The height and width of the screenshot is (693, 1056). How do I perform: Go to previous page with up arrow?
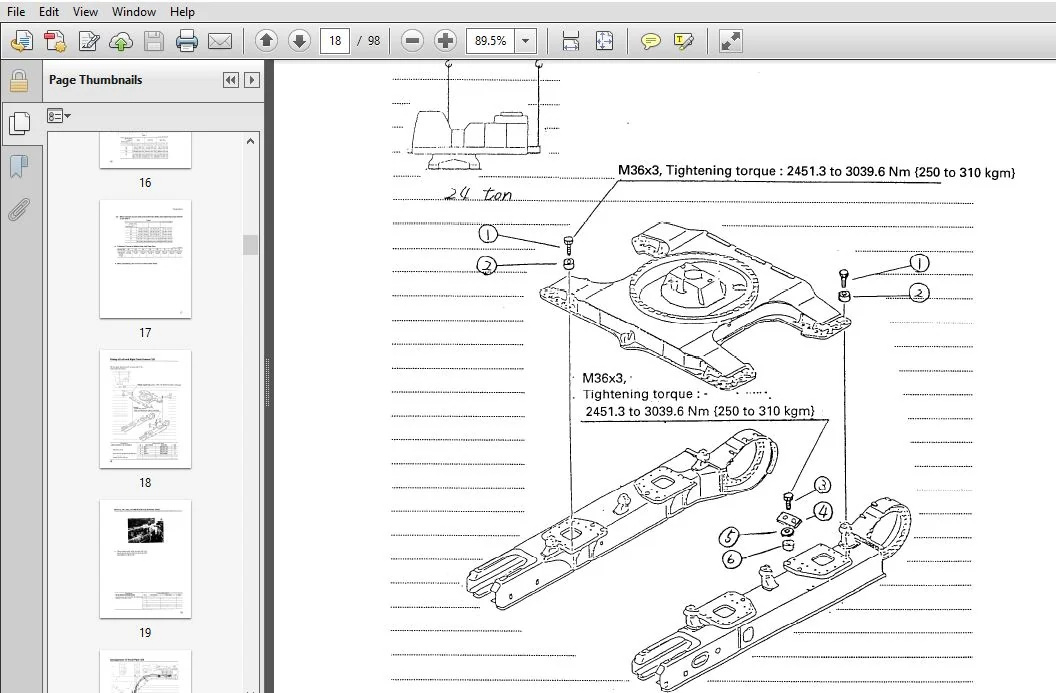coord(267,41)
